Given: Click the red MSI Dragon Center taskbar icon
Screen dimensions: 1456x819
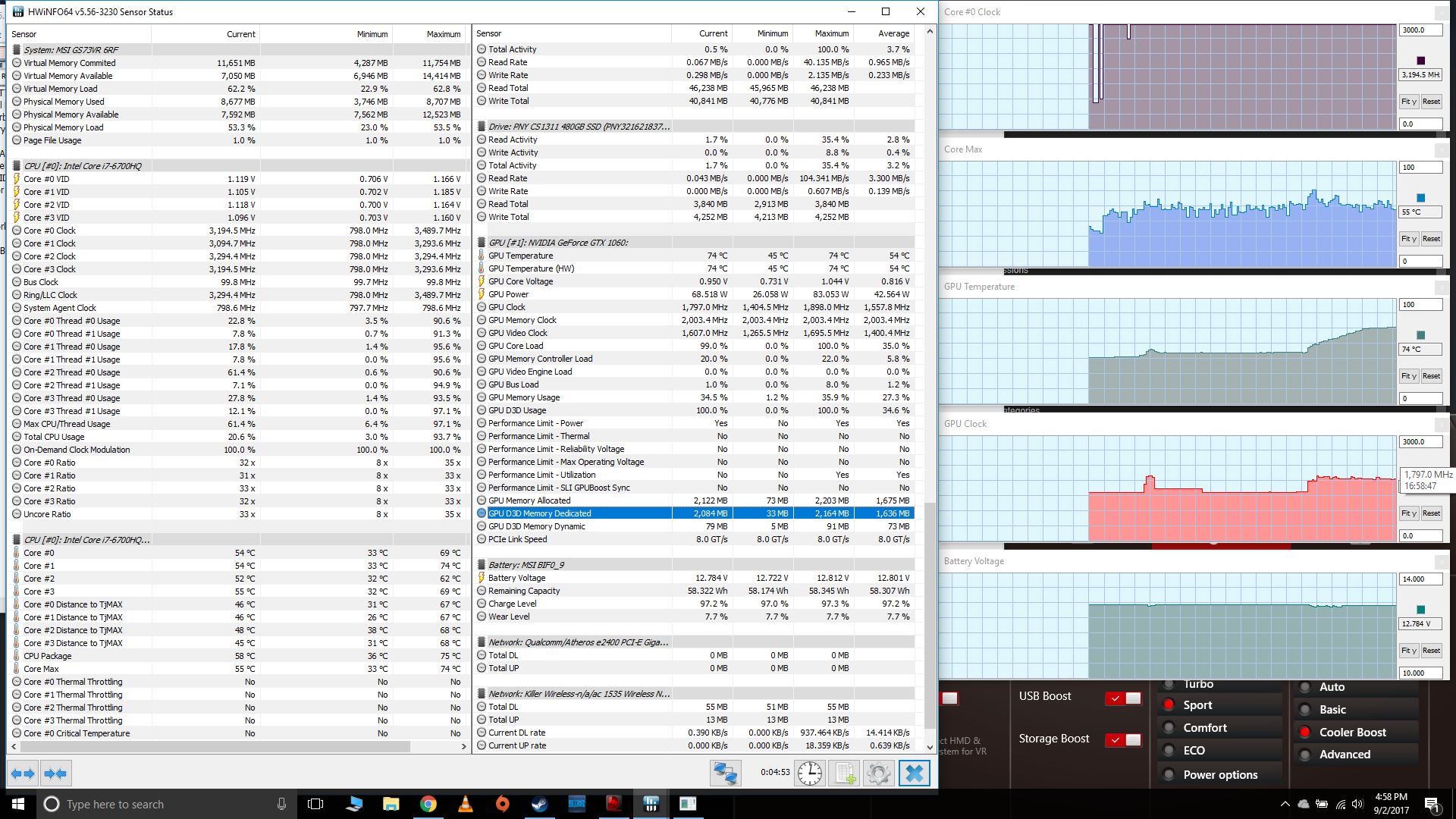Looking at the screenshot, I should (613, 804).
